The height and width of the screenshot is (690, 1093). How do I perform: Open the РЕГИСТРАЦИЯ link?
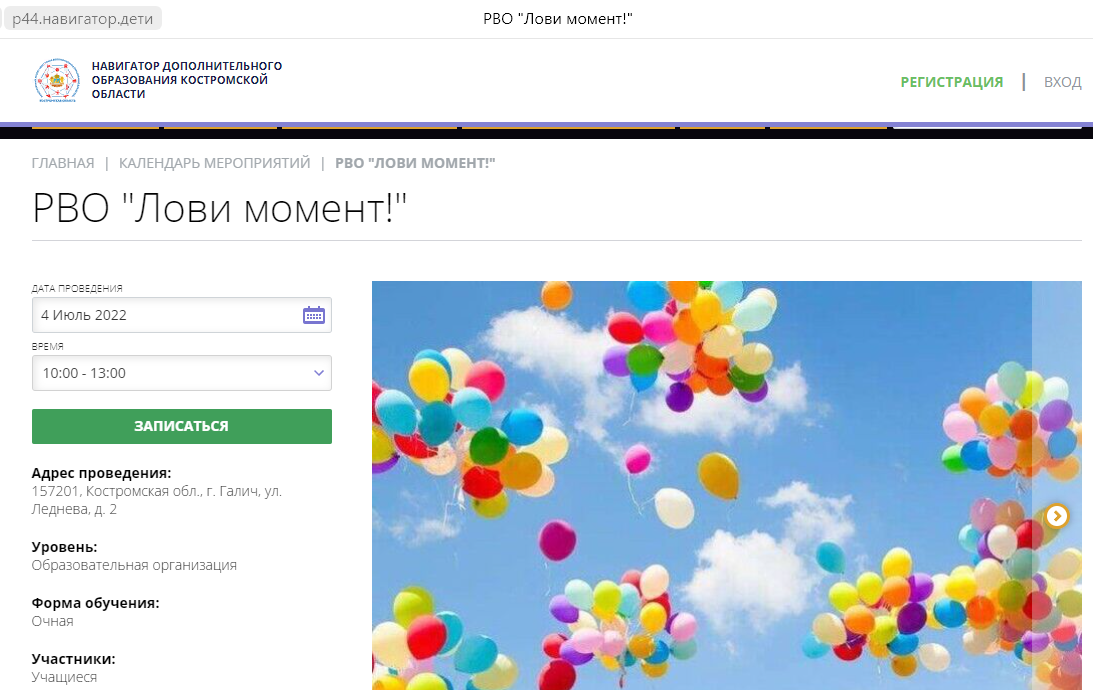[951, 82]
